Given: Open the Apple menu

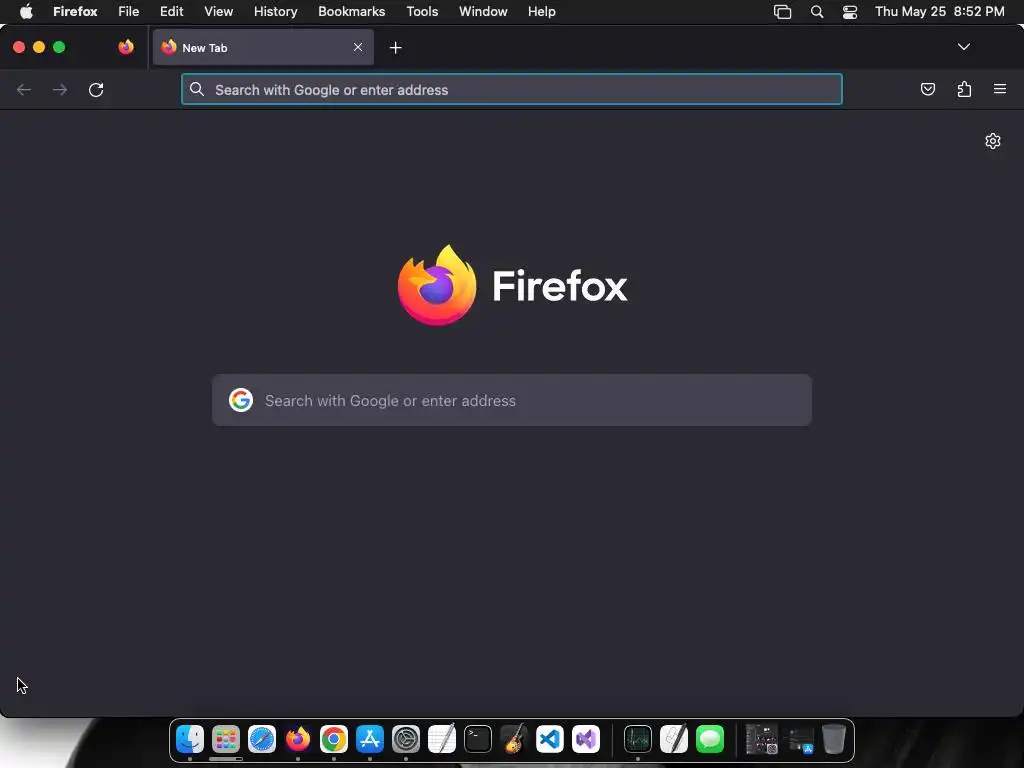Looking at the screenshot, I should click(26, 11).
